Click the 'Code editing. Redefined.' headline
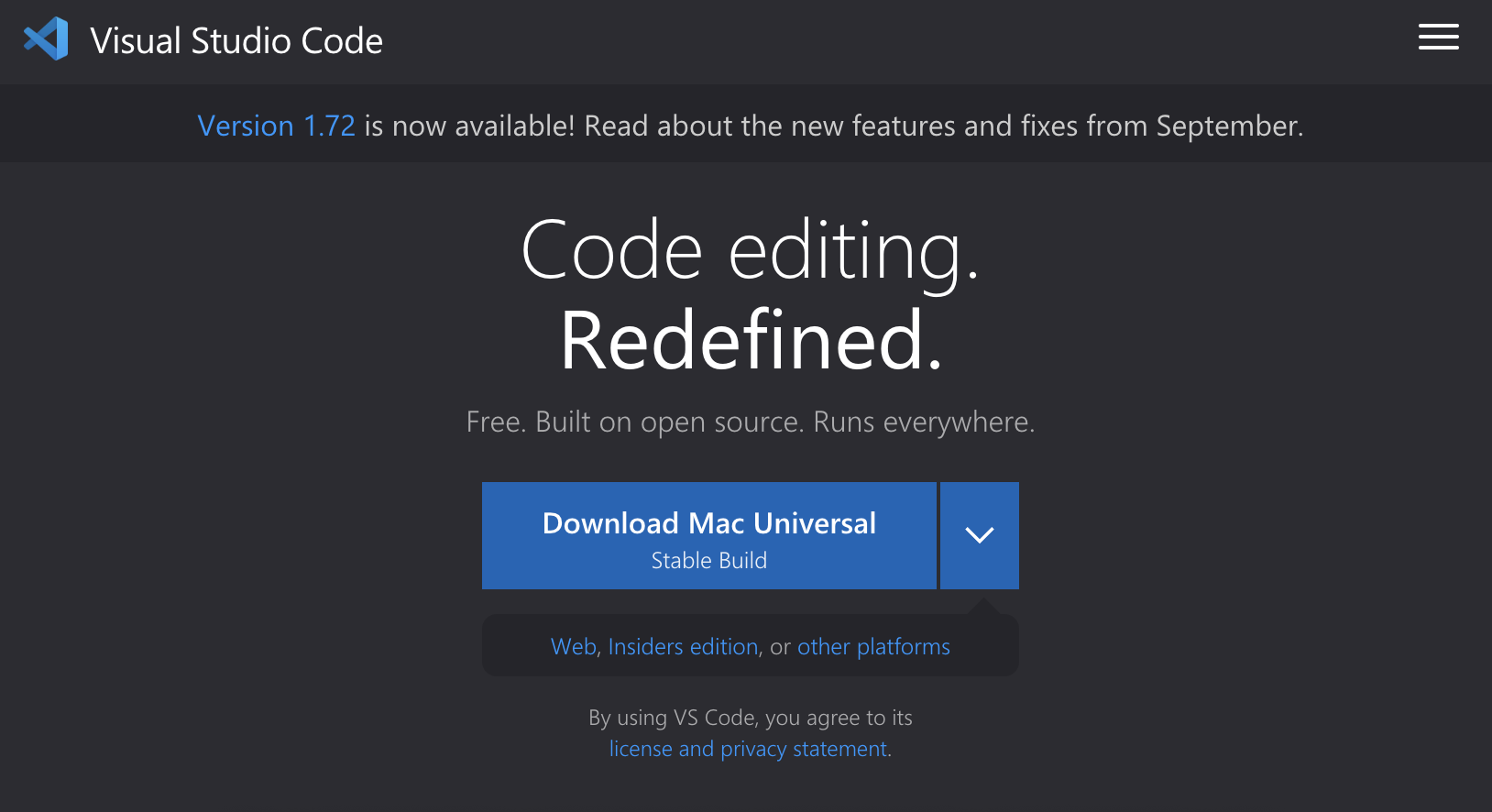Image resolution: width=1492 pixels, height=812 pixels. 751,294
